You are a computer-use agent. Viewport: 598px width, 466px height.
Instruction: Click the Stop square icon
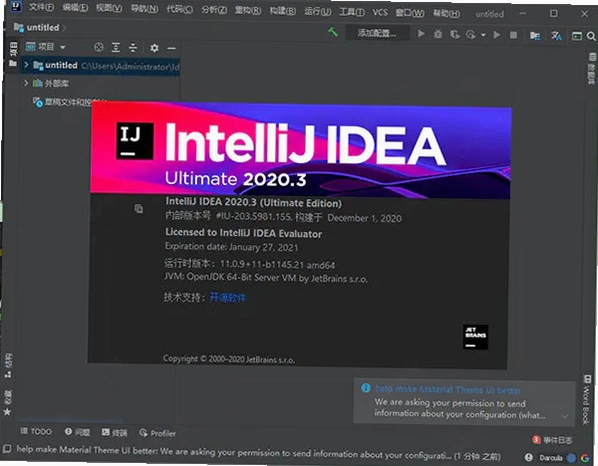(513, 35)
